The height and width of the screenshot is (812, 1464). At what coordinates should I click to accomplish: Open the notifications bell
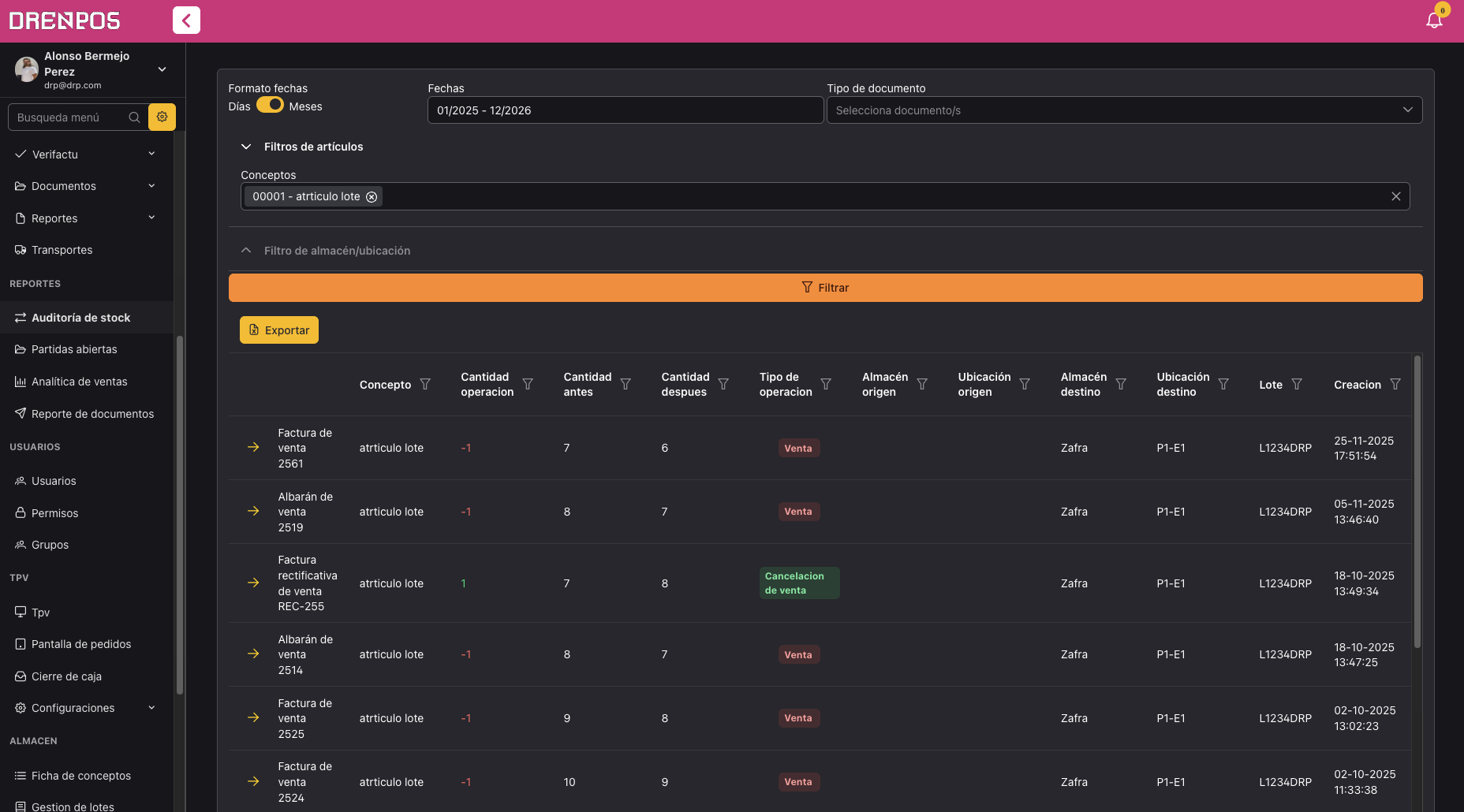(1434, 20)
